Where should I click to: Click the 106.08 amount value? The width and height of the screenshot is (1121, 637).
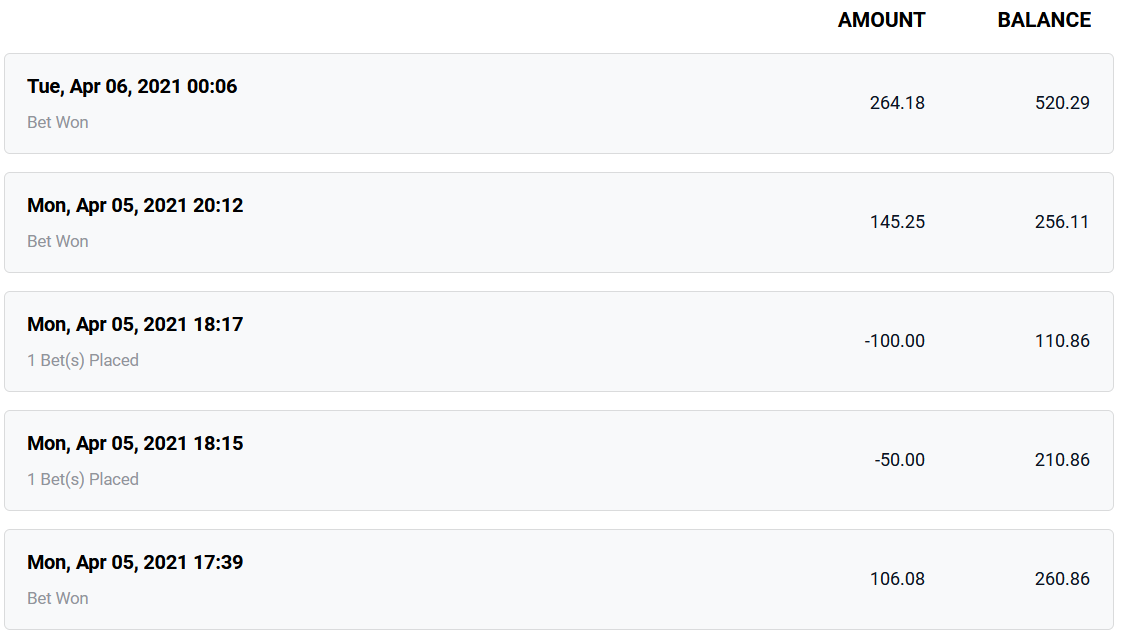click(897, 579)
